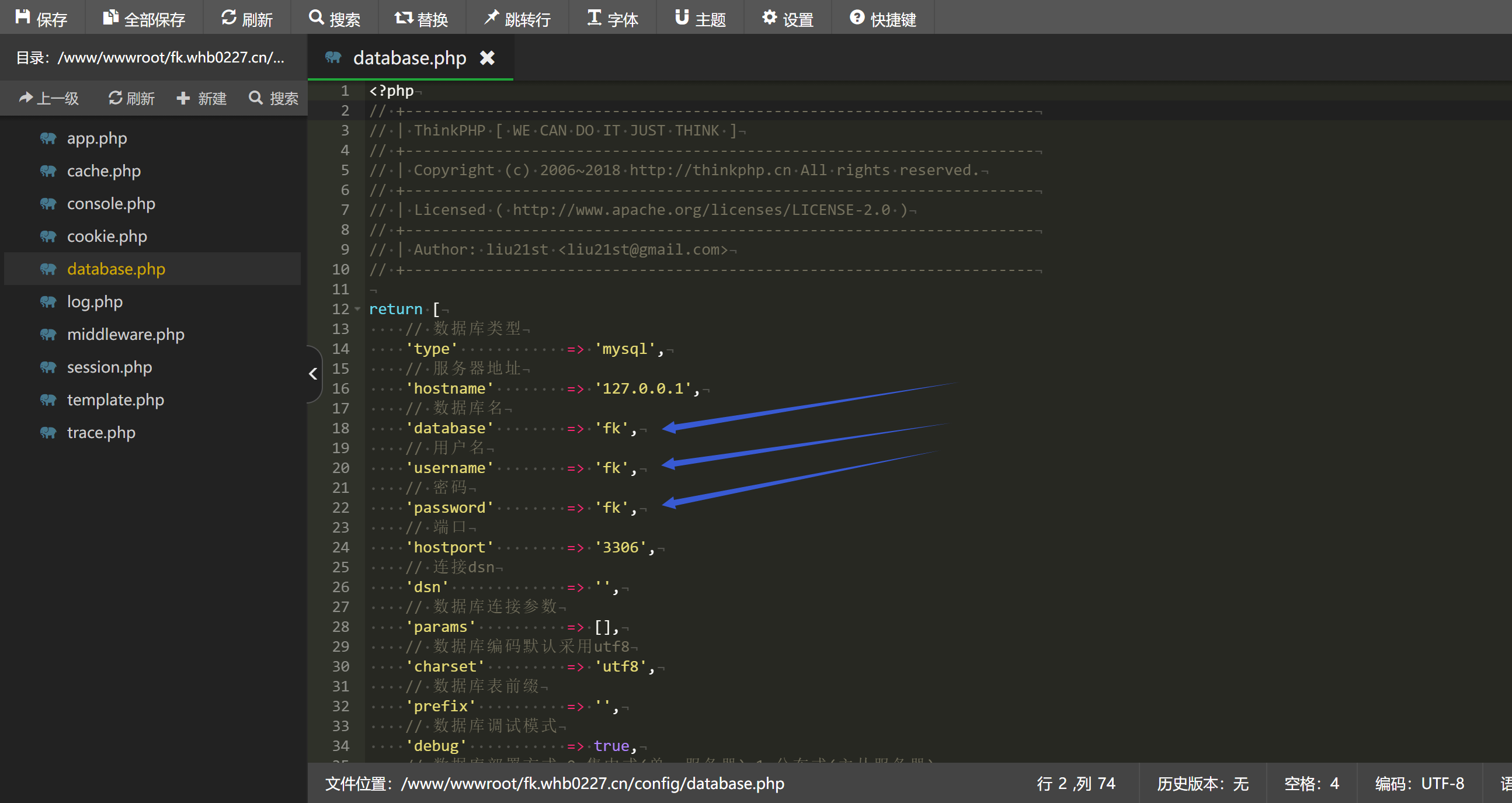The height and width of the screenshot is (803, 1512).
Task: Click the encoding UTF-8 status item
Action: 1419,783
